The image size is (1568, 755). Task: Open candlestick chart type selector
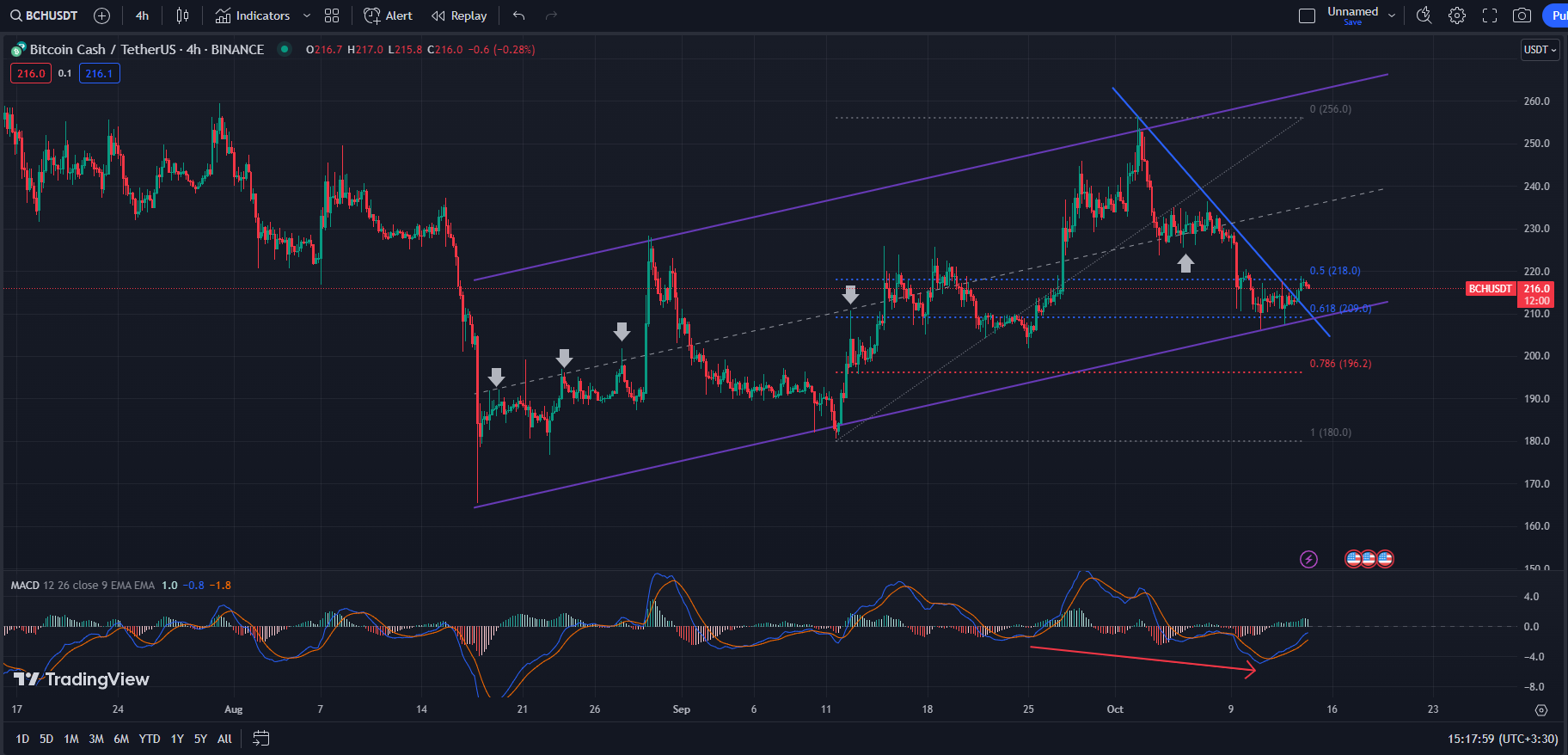[182, 15]
